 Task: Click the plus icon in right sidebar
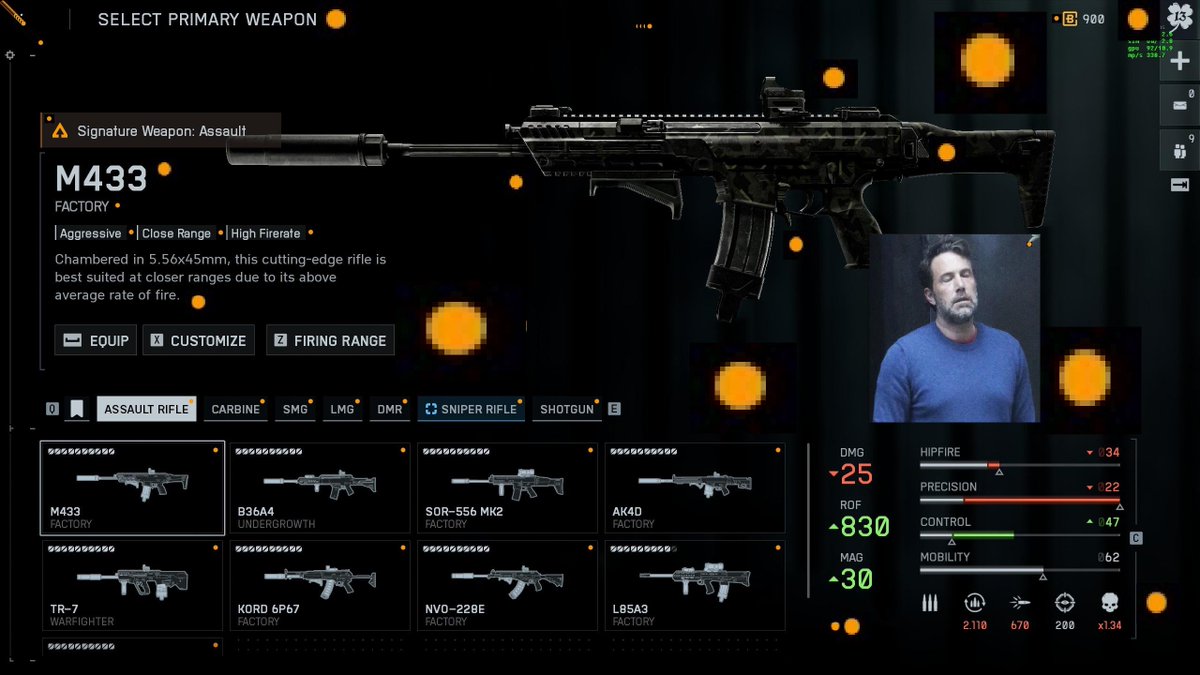tap(1180, 61)
